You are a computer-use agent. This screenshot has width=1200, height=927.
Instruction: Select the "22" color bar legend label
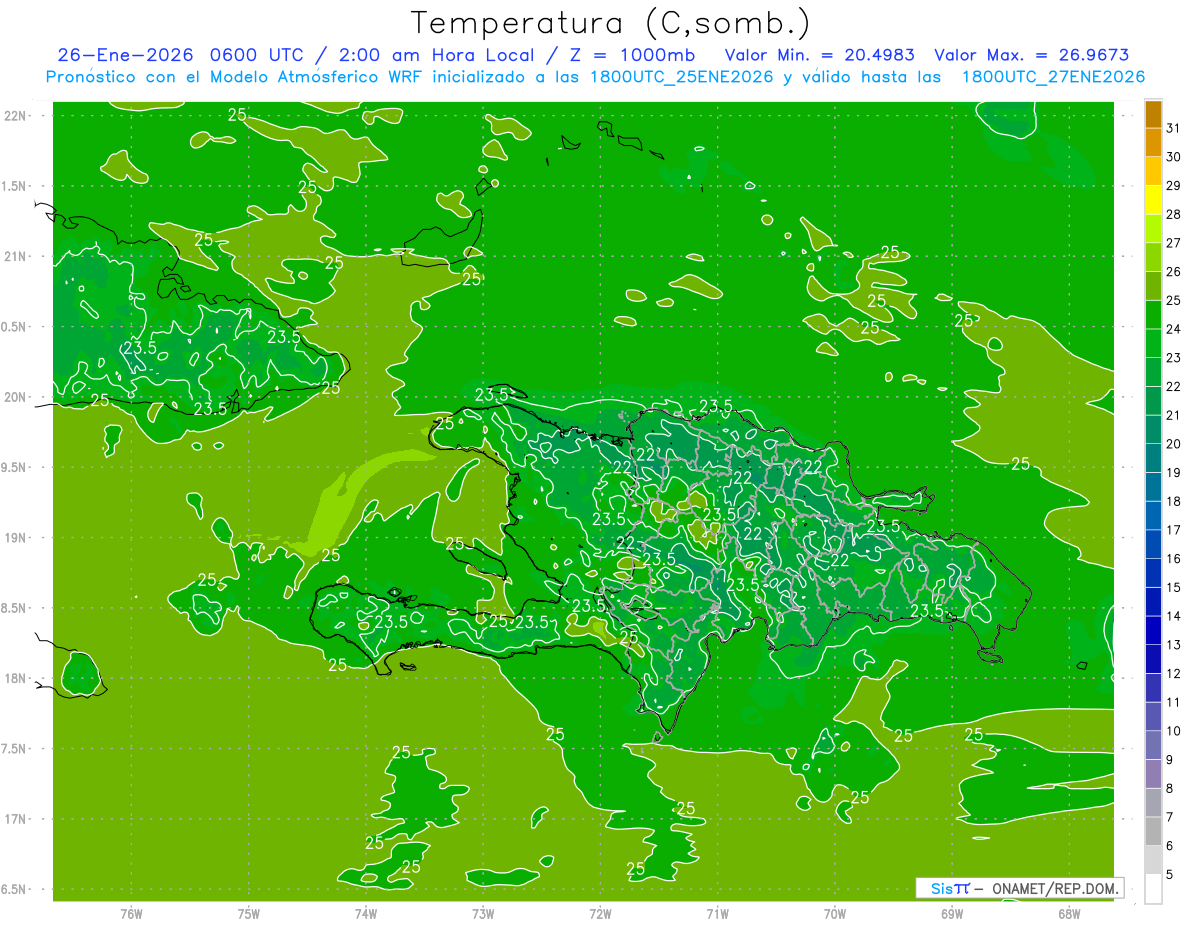(1174, 387)
